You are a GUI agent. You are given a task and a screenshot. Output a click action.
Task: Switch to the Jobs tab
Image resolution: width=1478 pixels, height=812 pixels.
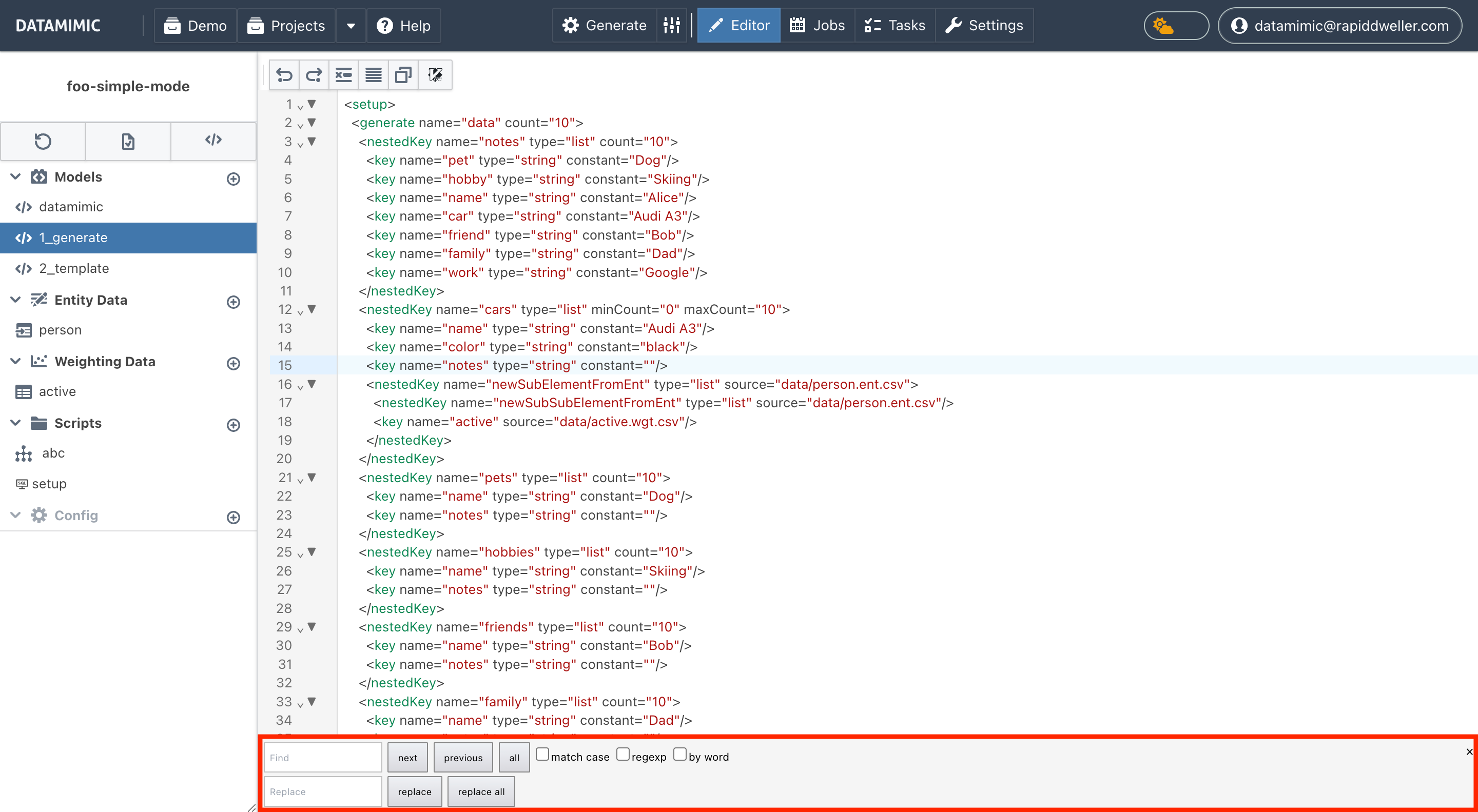[817, 25]
